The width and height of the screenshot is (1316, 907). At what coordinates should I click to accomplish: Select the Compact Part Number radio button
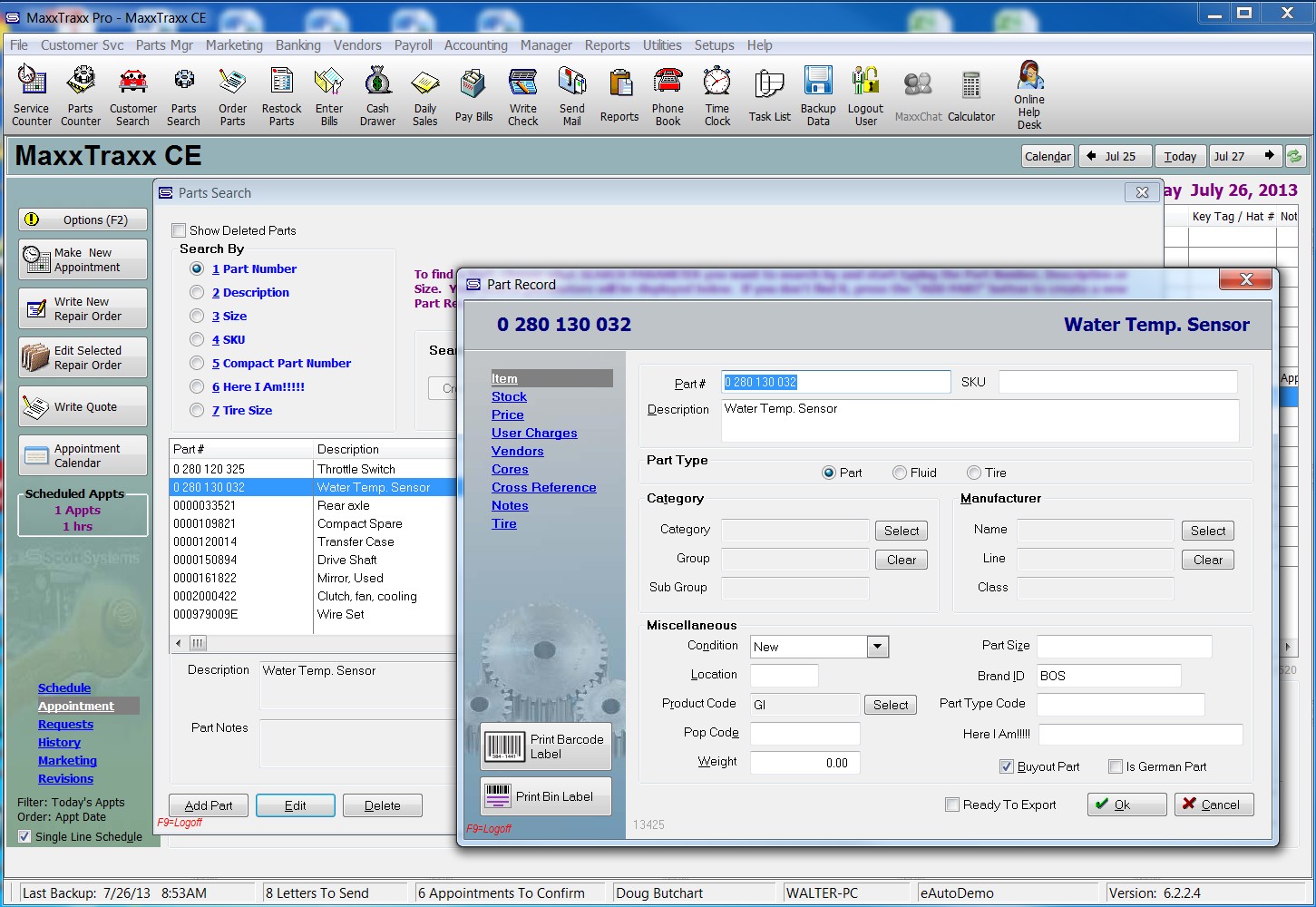(197, 363)
